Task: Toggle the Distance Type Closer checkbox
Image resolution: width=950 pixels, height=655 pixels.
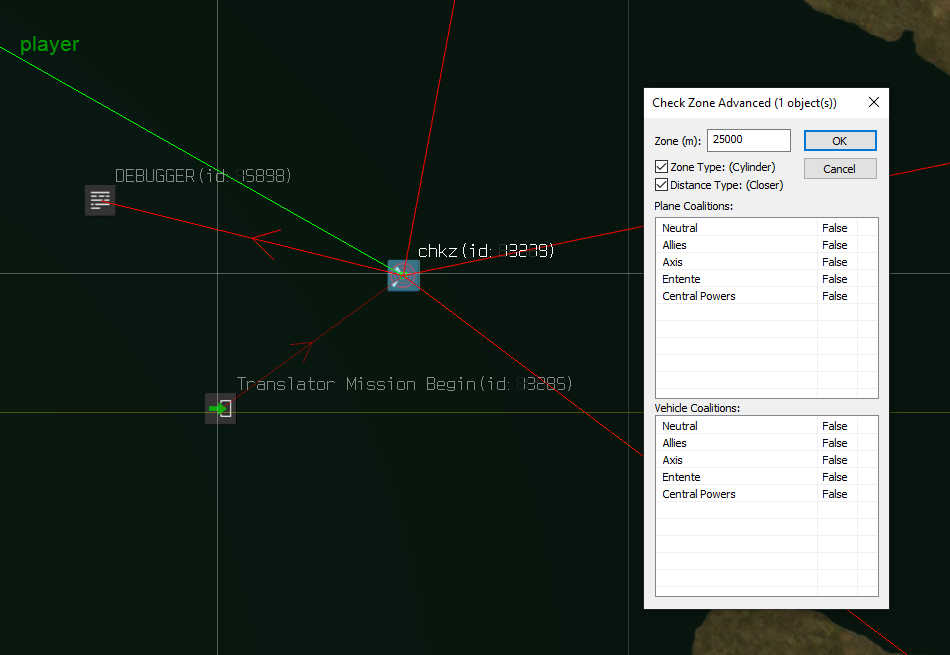Action: click(662, 185)
